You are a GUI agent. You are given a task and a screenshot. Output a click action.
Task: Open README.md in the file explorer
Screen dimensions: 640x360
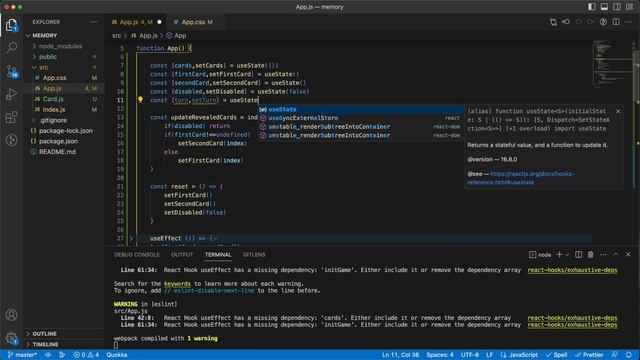coord(57,152)
